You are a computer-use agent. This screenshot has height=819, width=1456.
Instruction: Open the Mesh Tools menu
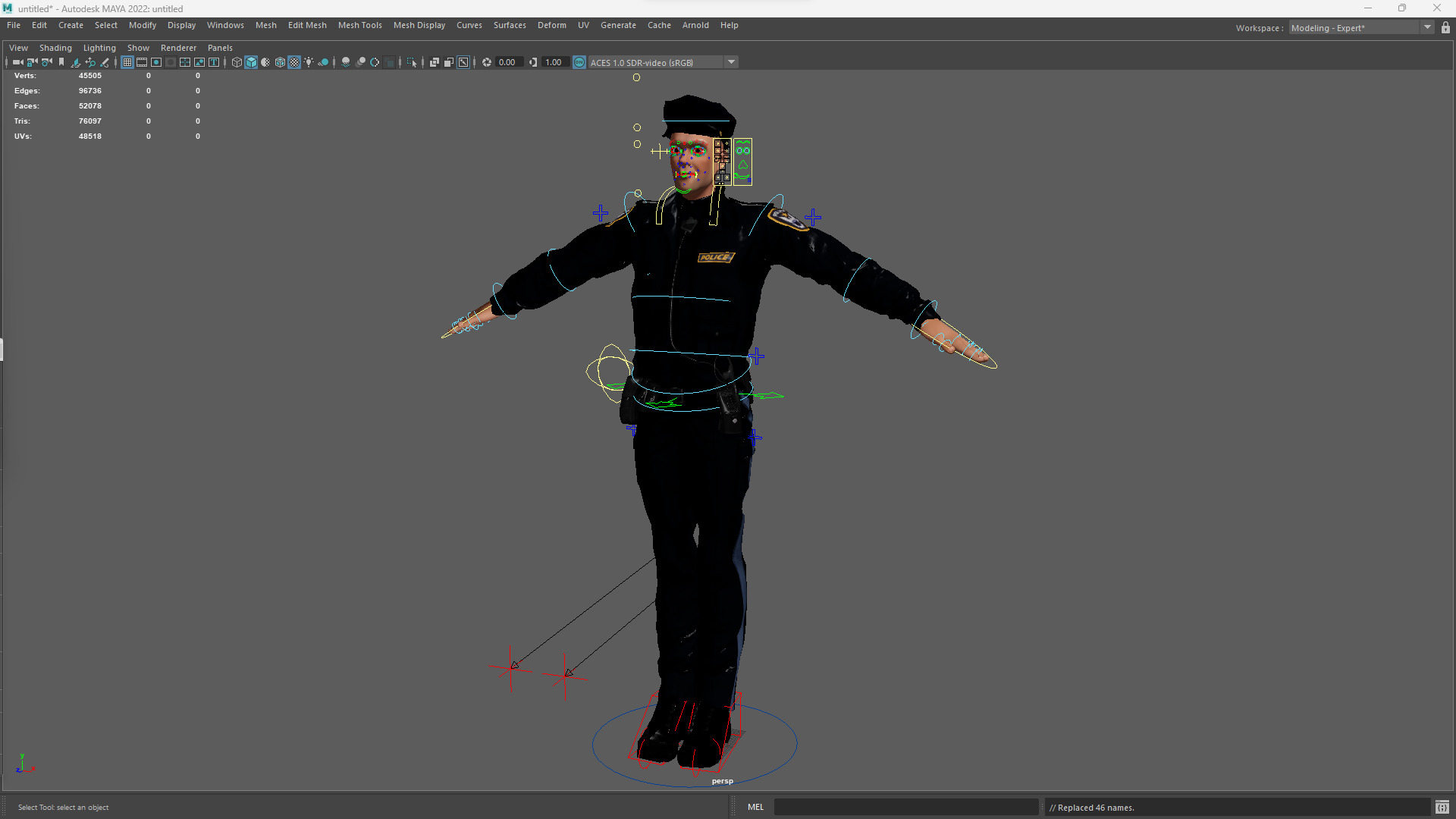[359, 25]
